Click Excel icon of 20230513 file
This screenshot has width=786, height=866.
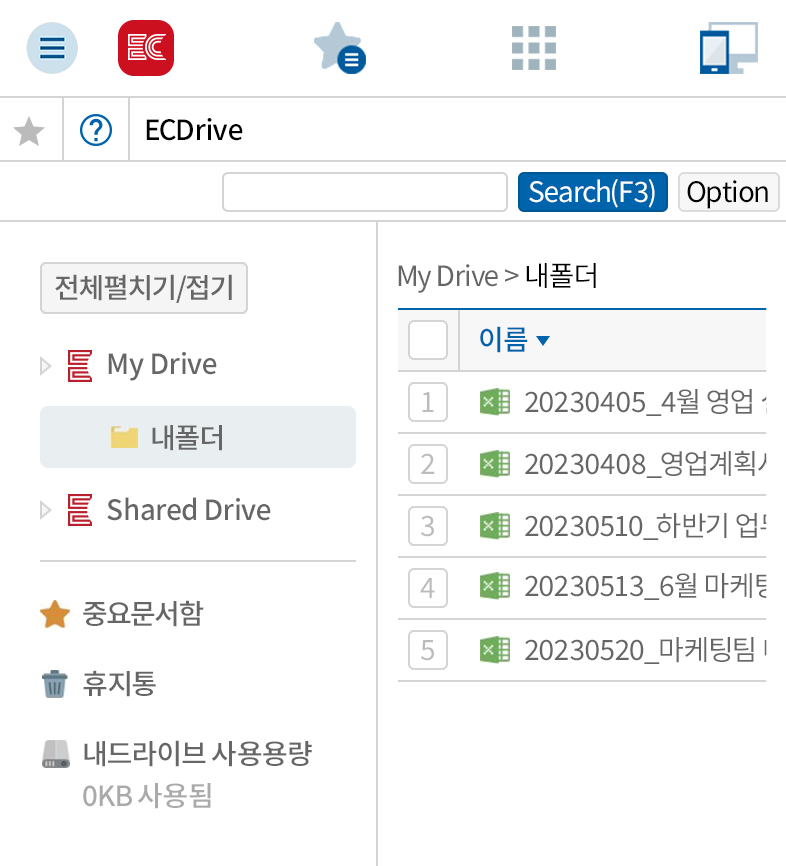(495, 587)
